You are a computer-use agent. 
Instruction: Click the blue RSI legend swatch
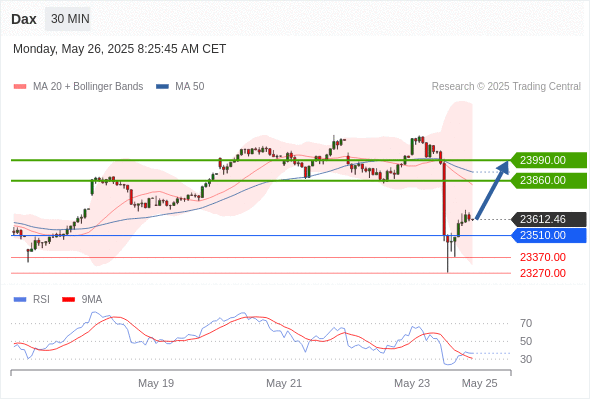click(x=20, y=300)
